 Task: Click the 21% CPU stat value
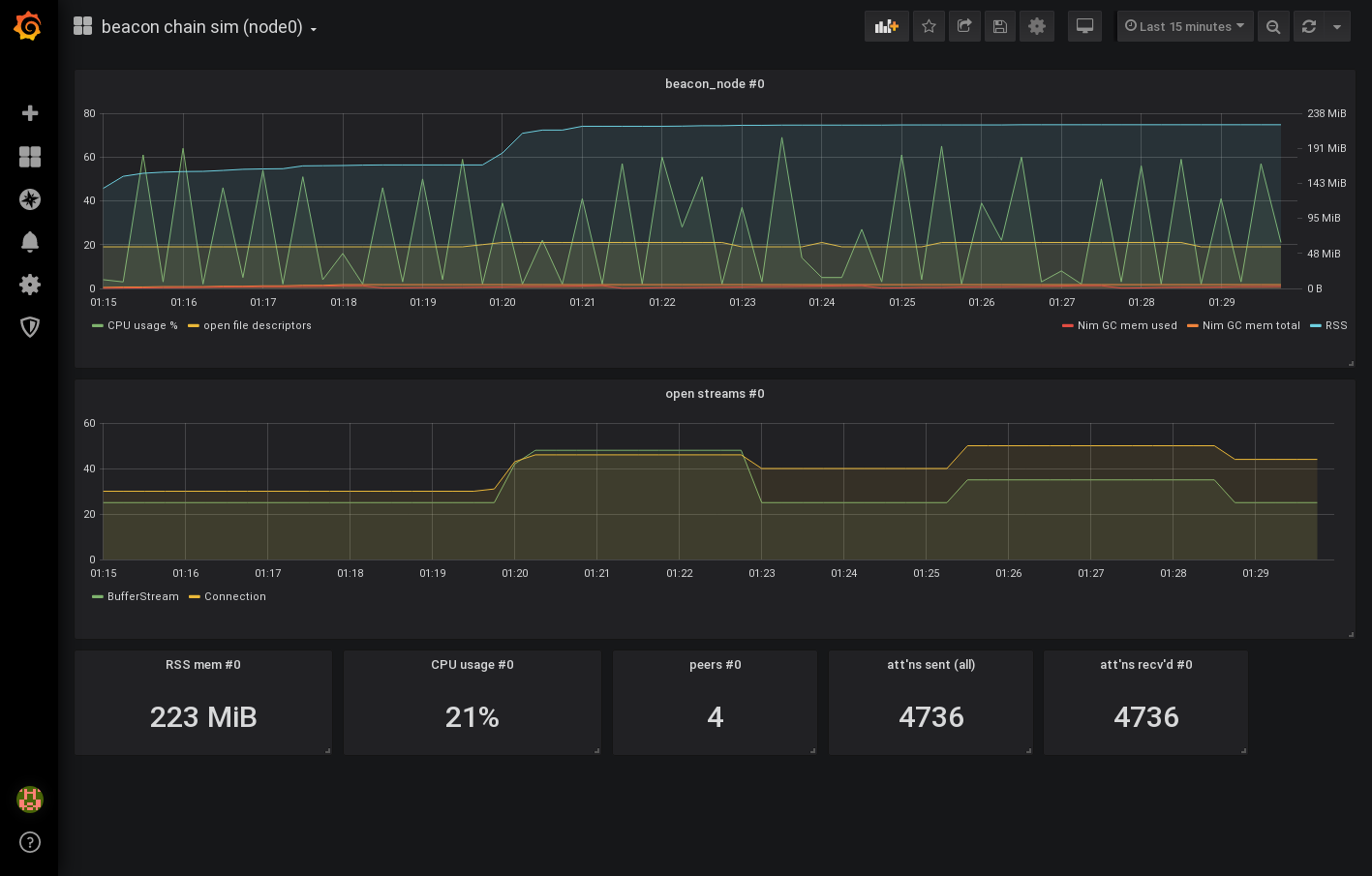[473, 717]
